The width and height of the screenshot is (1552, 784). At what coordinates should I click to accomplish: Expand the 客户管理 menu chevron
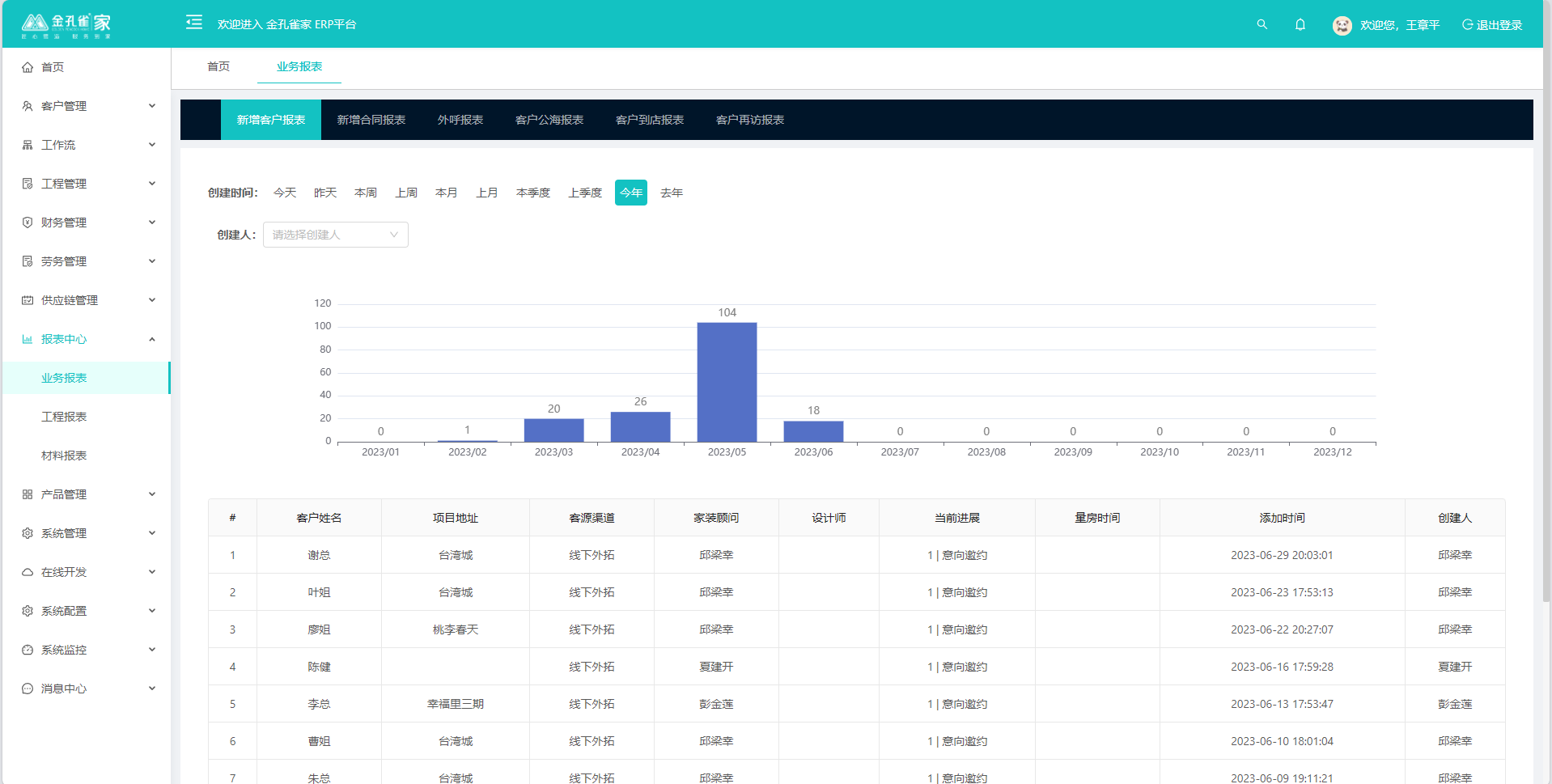pyautogui.click(x=152, y=106)
